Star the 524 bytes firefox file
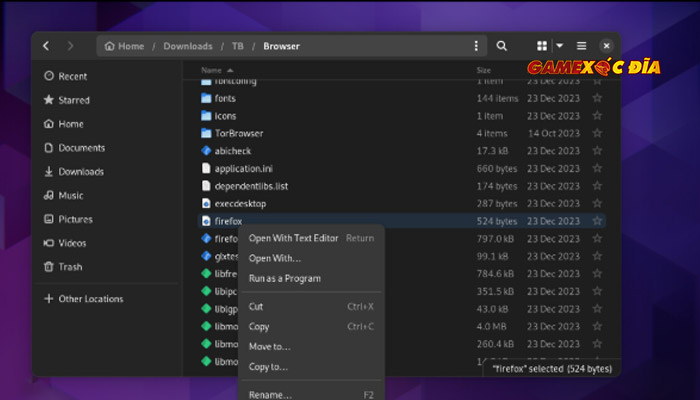This screenshot has height=400, width=700. click(x=597, y=221)
